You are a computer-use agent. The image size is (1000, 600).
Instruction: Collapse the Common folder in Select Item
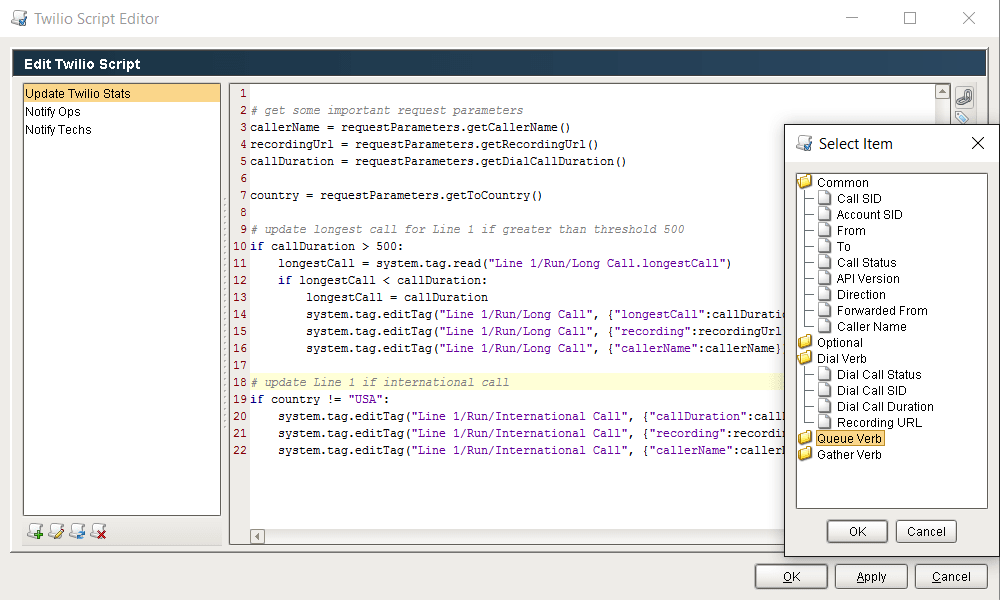(x=805, y=182)
